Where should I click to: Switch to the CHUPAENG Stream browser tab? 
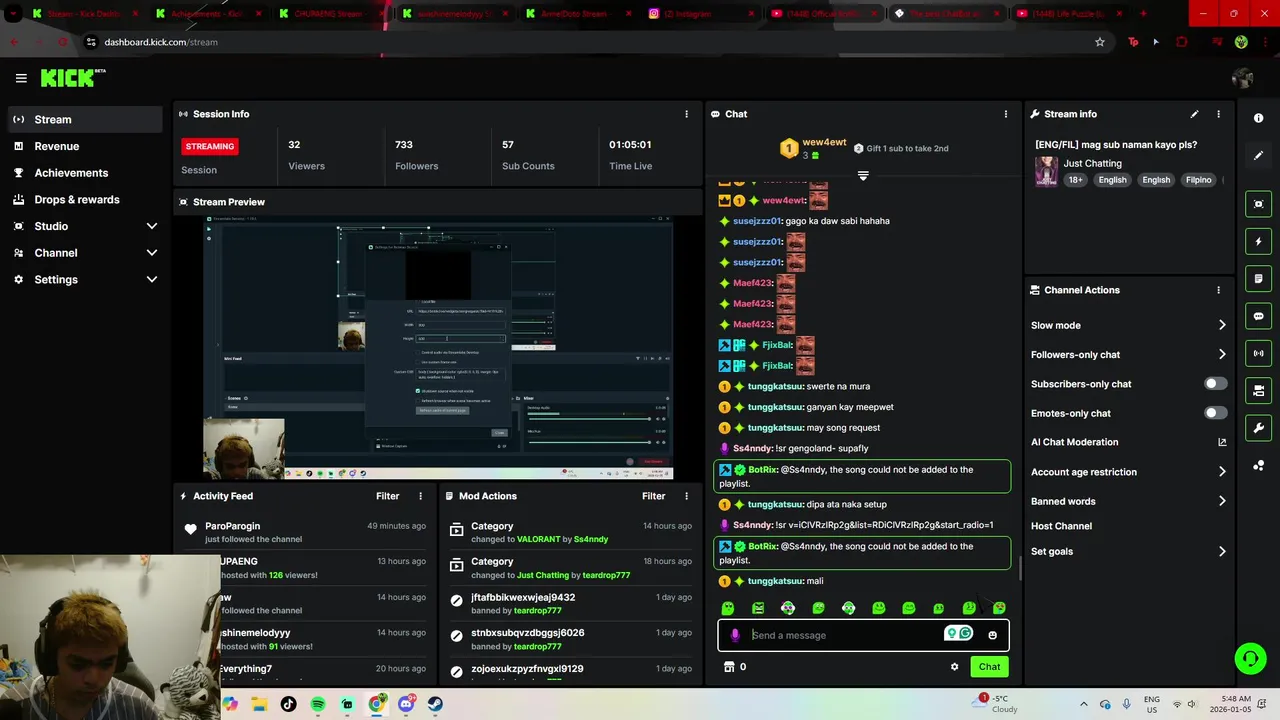(330, 14)
